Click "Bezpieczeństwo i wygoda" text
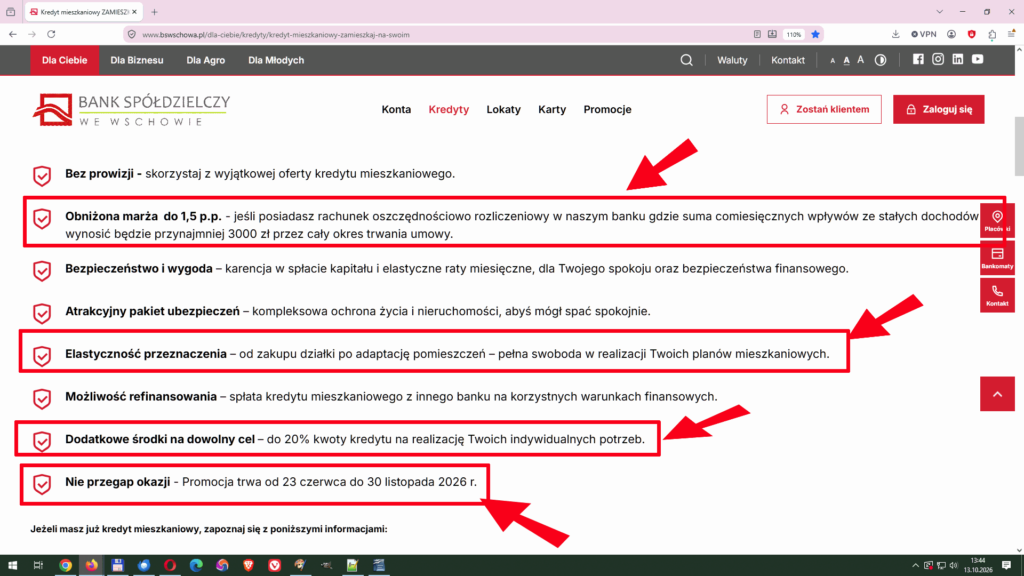 tap(138, 268)
